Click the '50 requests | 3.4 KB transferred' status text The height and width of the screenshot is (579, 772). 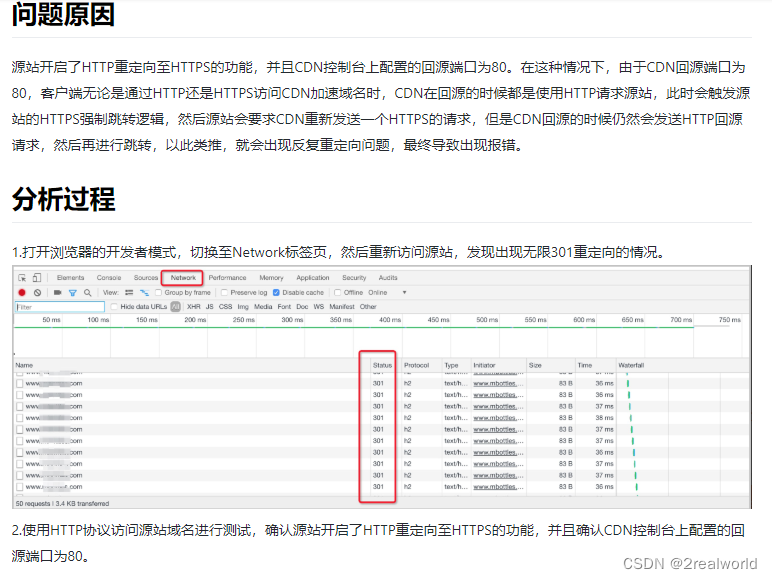click(63, 504)
